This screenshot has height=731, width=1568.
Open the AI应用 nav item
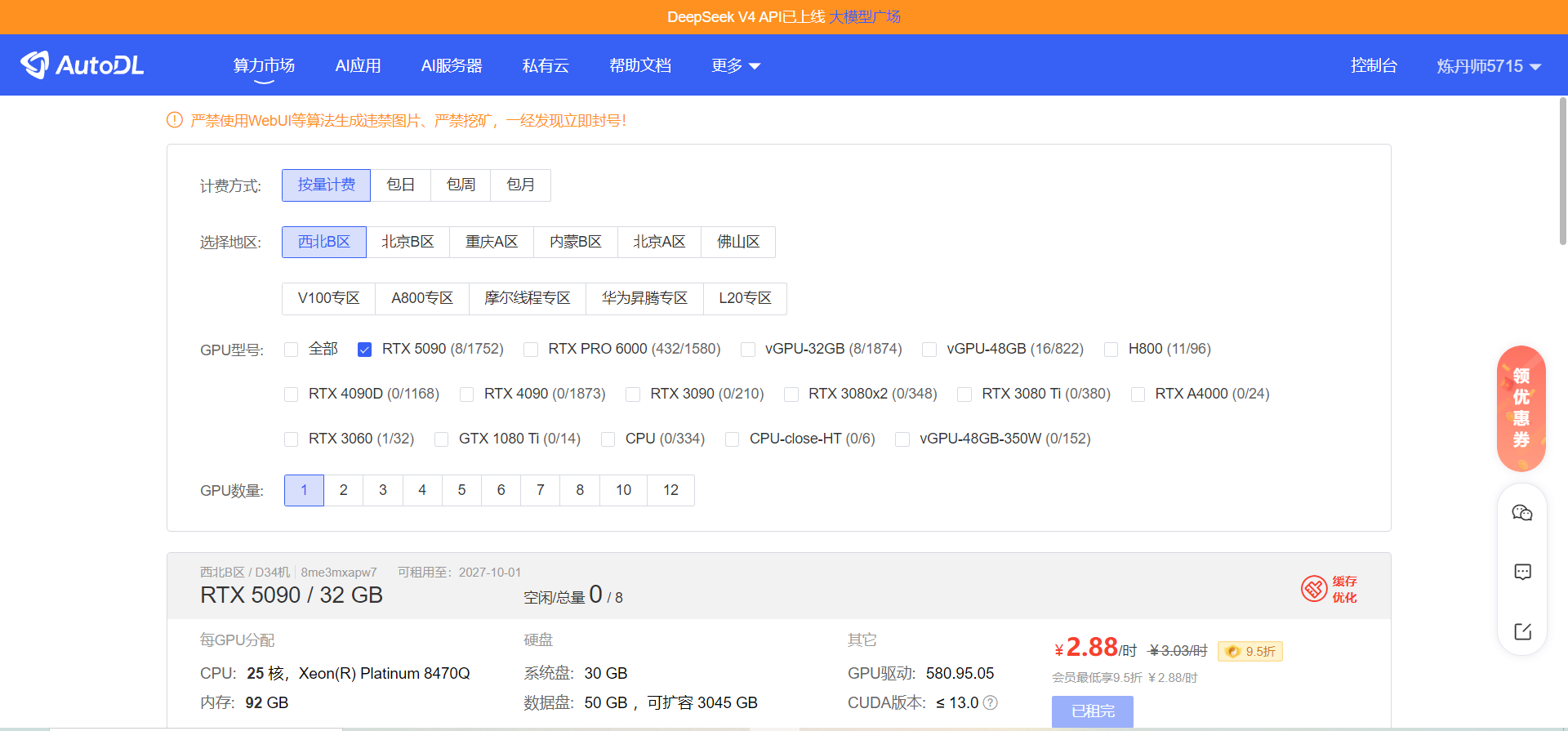pos(358,65)
